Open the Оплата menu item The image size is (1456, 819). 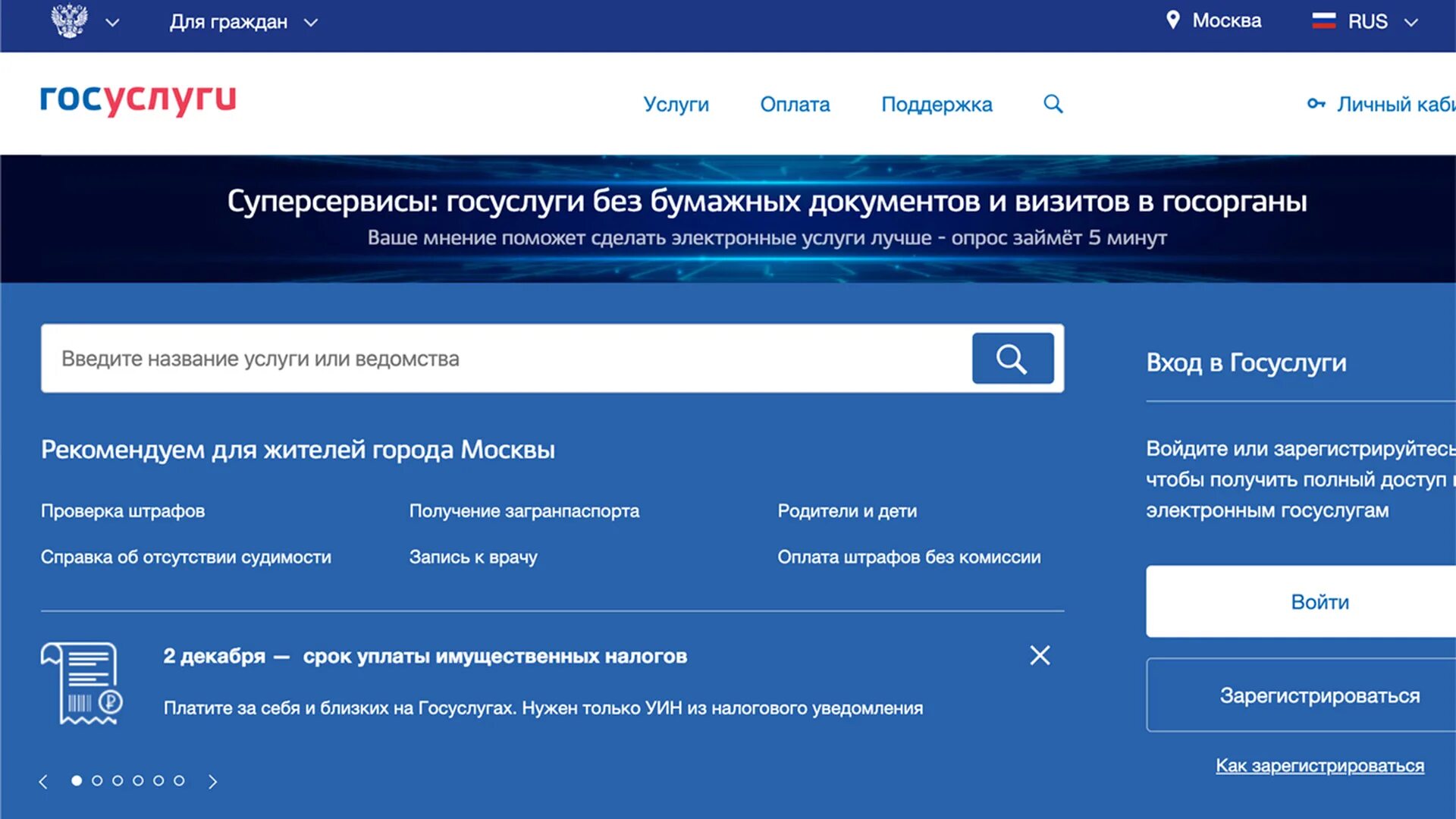[x=795, y=104]
